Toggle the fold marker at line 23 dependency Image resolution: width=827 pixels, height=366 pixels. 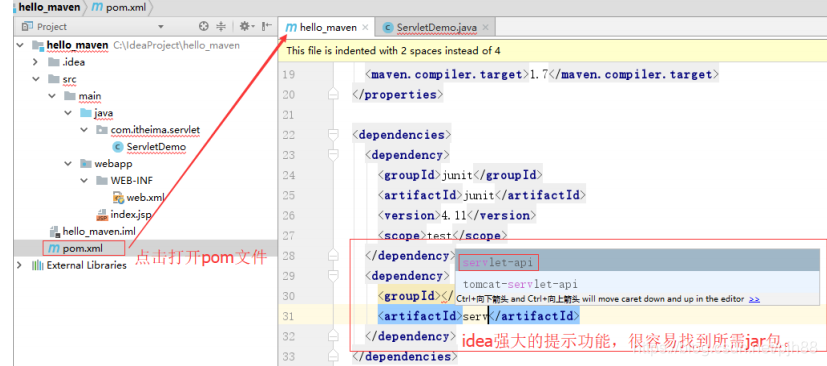click(333, 155)
